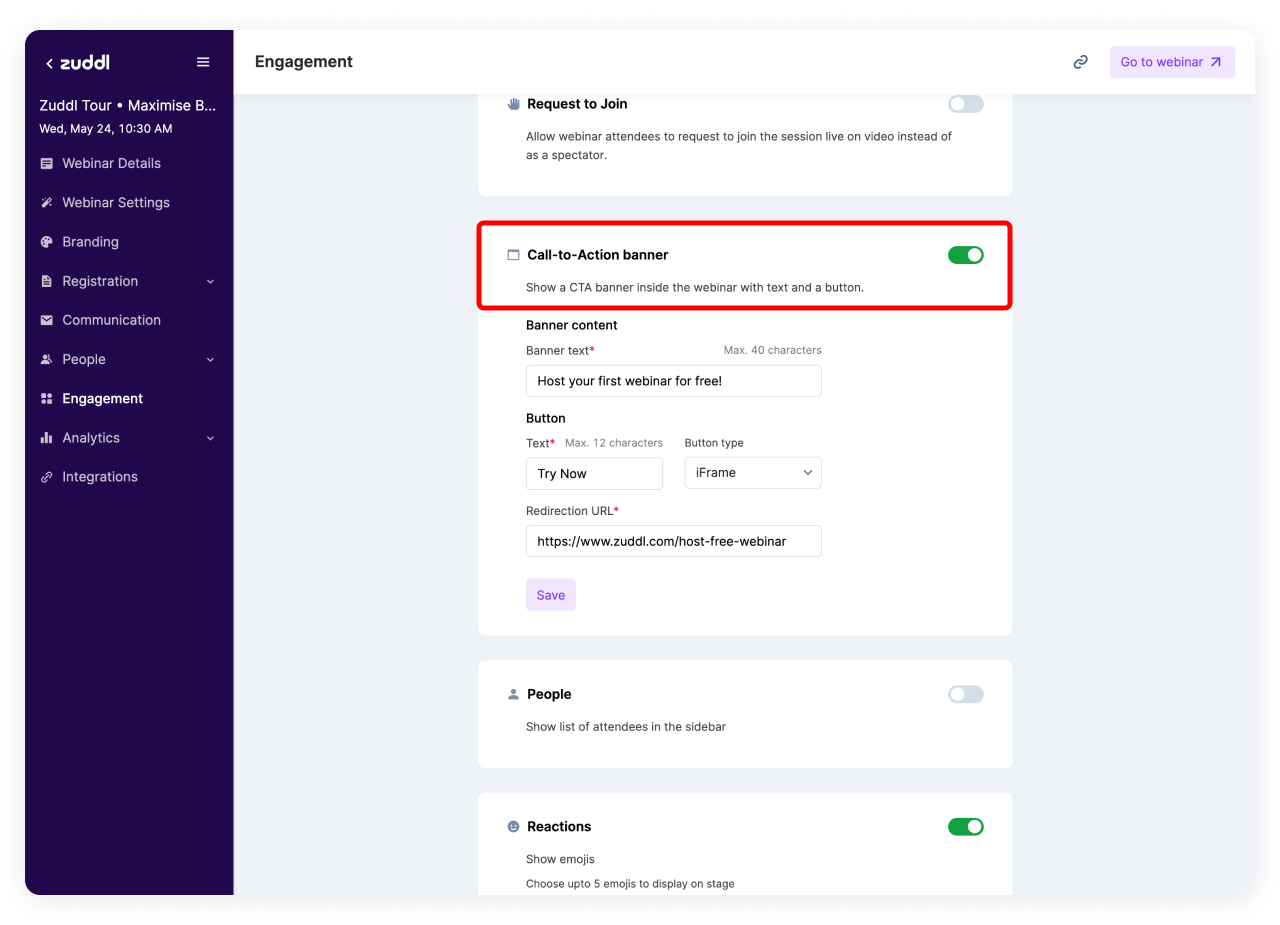Enable the People sidebar list toggle

pos(965,694)
